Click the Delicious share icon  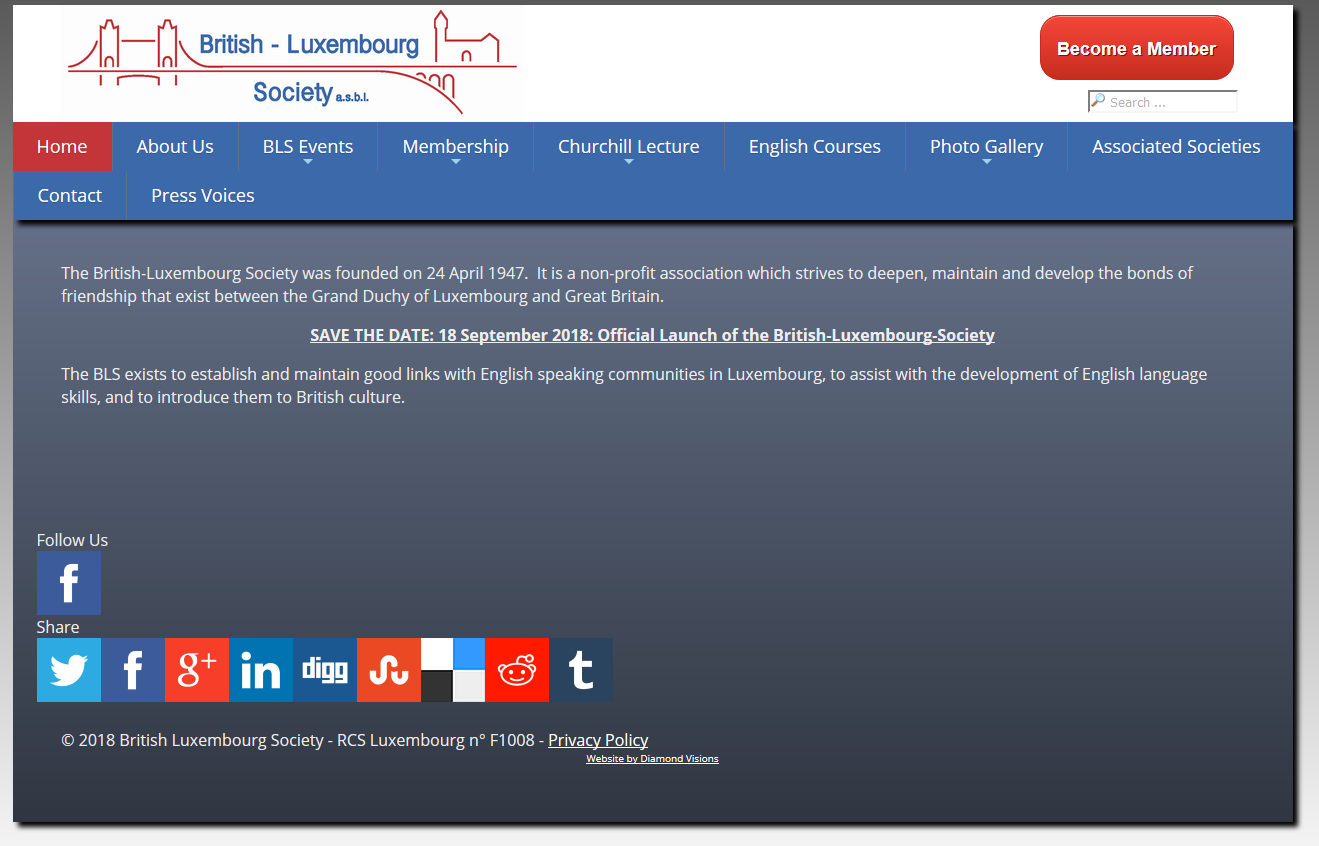(x=453, y=670)
